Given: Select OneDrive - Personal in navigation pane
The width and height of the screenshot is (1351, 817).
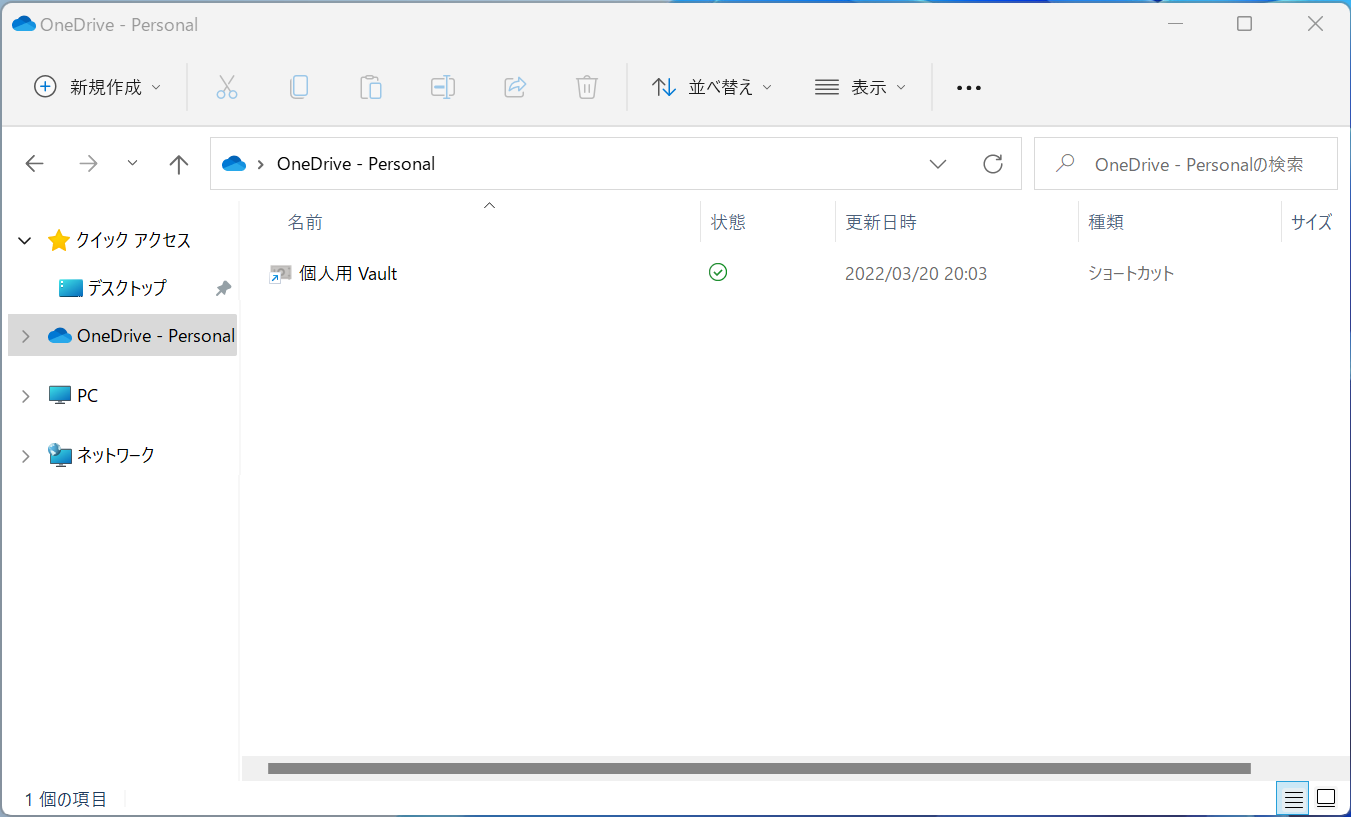Looking at the screenshot, I should coord(156,336).
